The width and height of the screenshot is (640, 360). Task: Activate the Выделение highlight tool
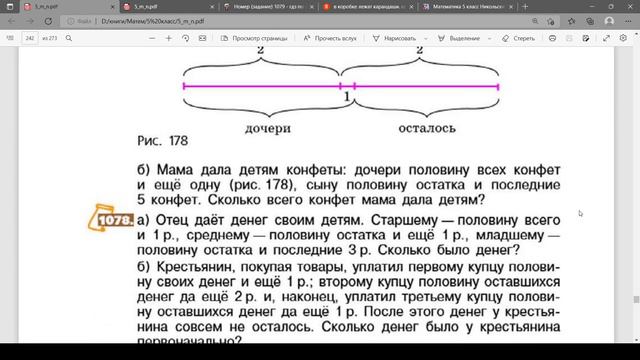459,38
